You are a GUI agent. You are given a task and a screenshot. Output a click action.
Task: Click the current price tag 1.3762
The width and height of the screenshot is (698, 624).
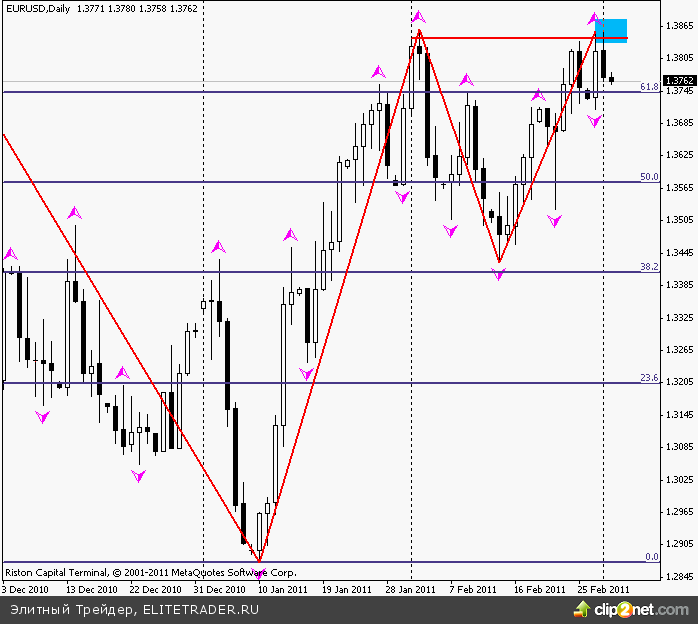679,81
